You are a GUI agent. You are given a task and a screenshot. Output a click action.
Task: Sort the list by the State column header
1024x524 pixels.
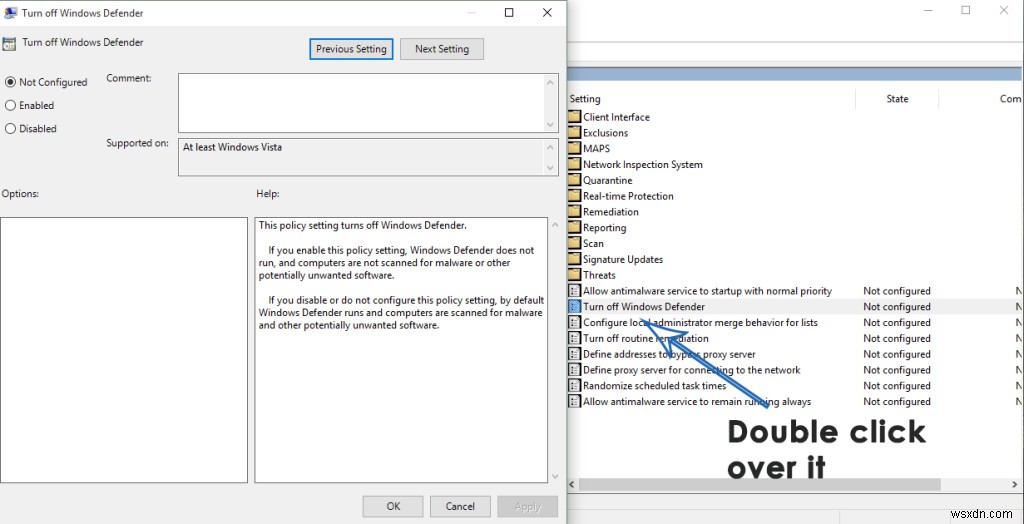point(897,99)
